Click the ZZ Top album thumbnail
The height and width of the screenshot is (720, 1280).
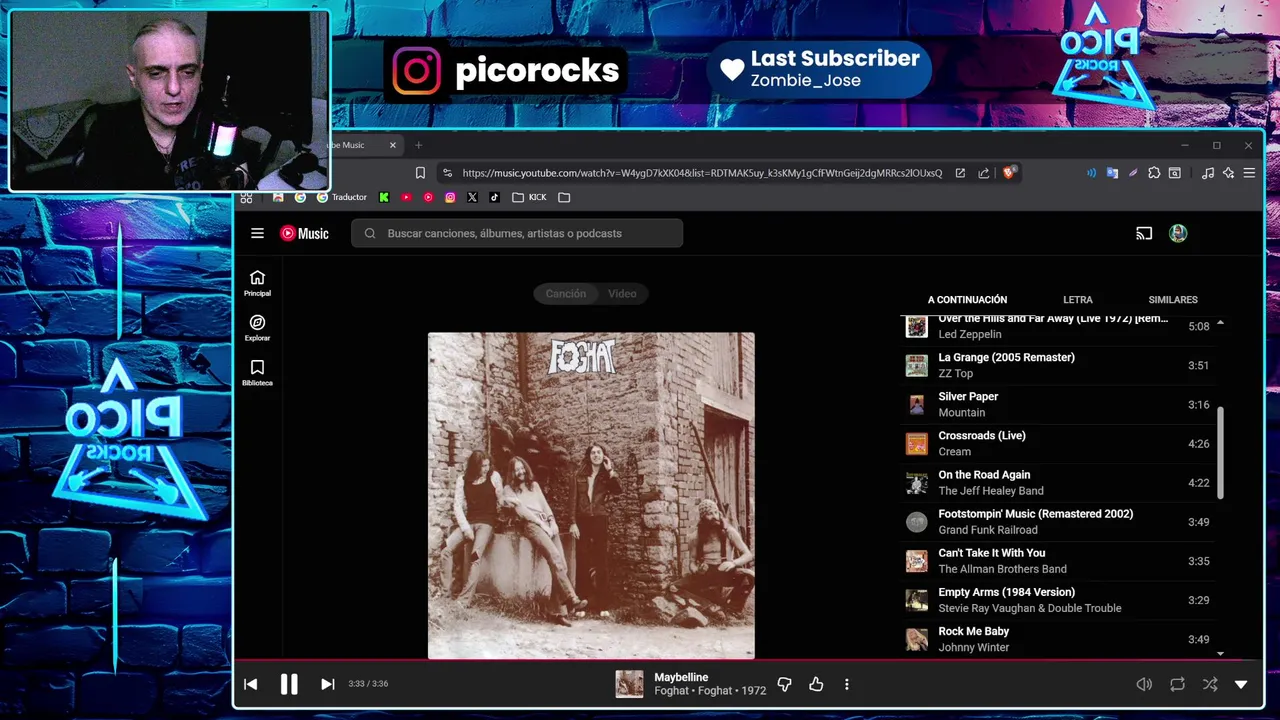tap(916, 365)
